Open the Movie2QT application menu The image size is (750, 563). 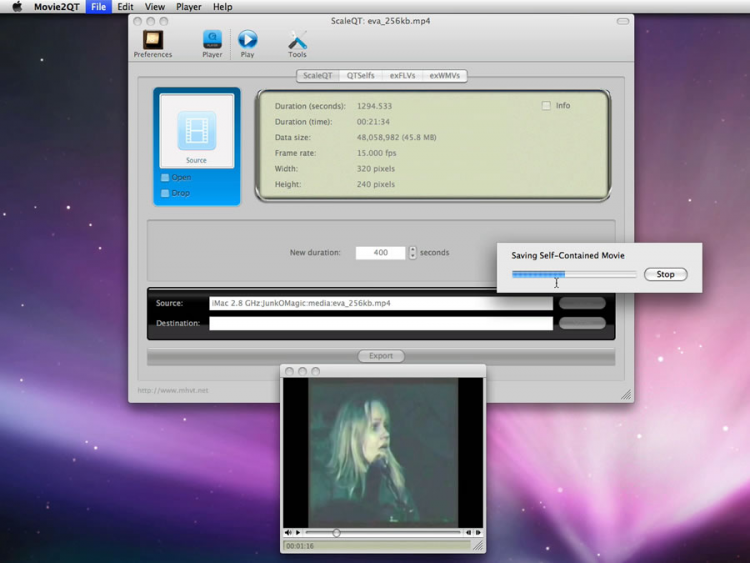tap(56, 7)
